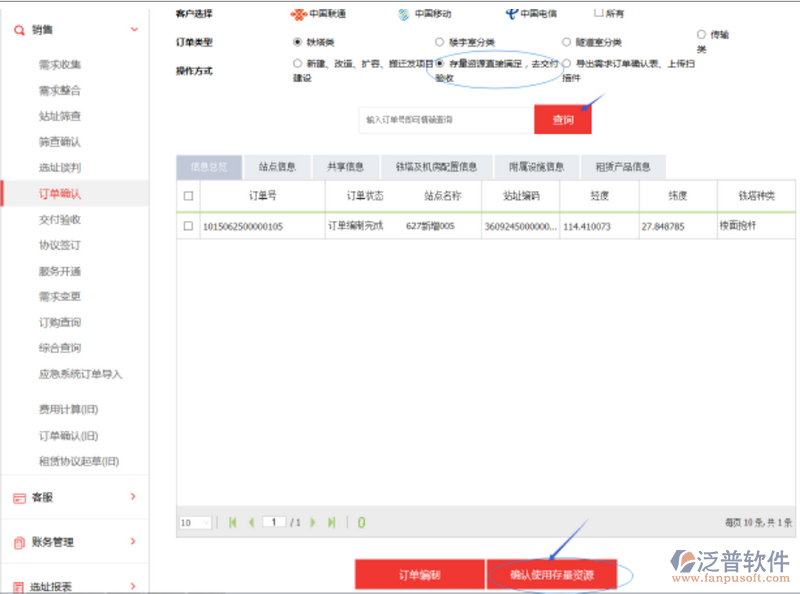Tick the checkbox for order 1015062500000105

click(x=188, y=226)
